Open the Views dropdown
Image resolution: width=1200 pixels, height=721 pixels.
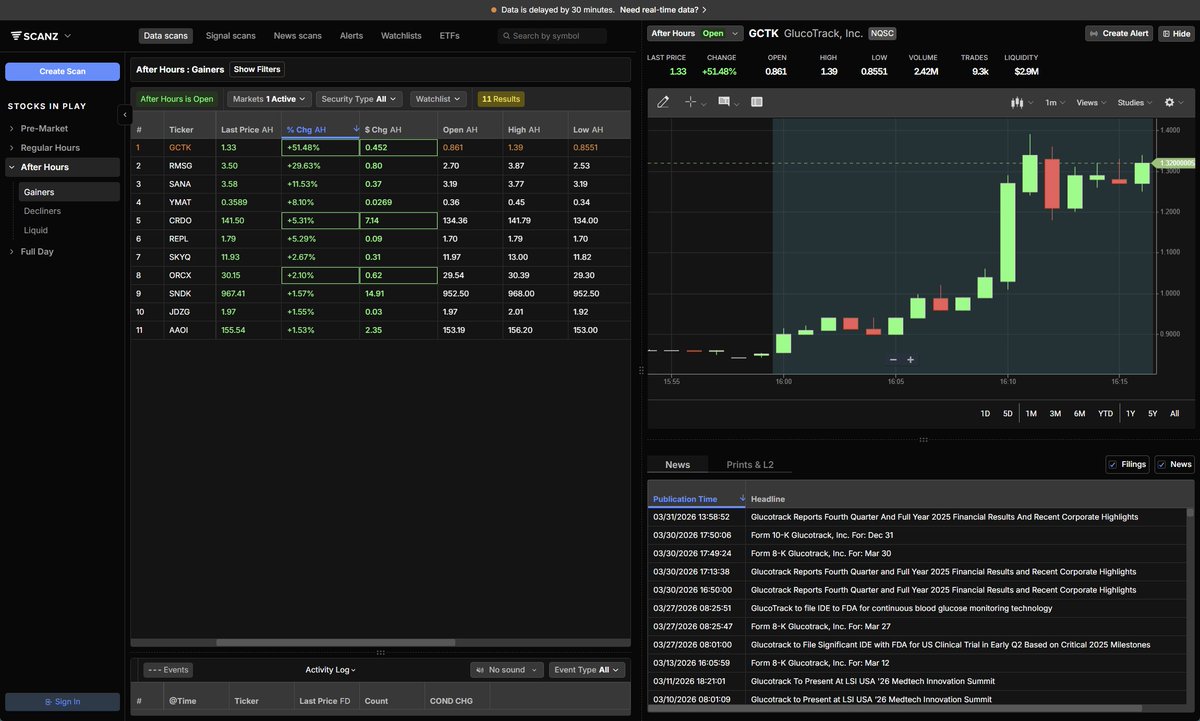pos(1091,102)
